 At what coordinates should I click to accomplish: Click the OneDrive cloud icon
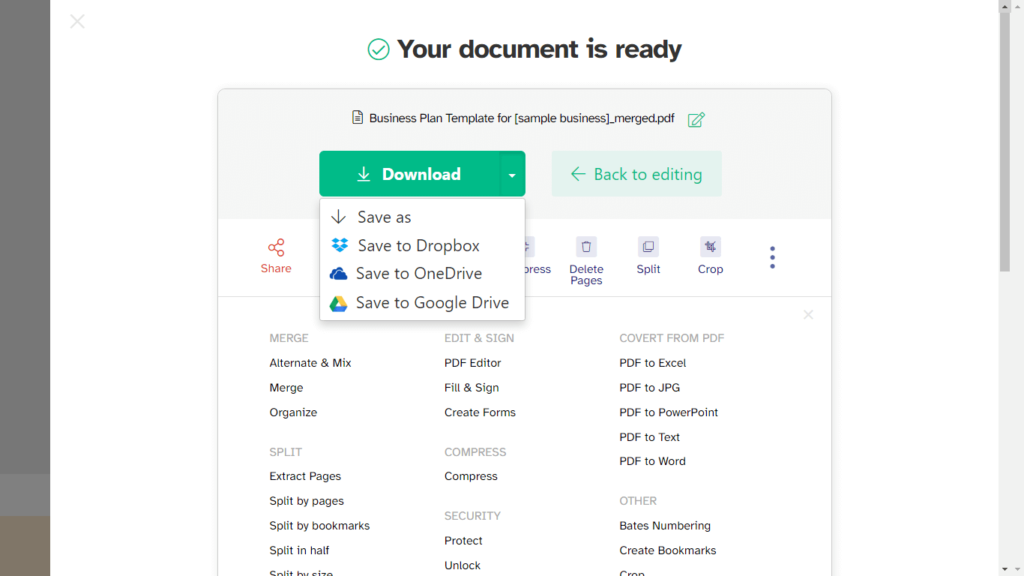click(338, 274)
